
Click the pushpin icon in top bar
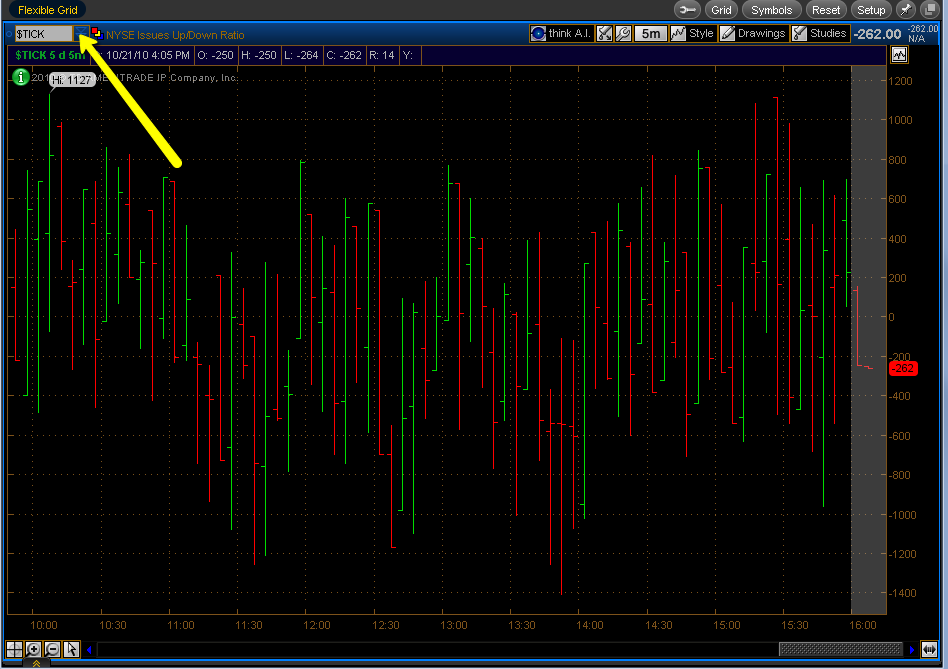click(x=906, y=10)
